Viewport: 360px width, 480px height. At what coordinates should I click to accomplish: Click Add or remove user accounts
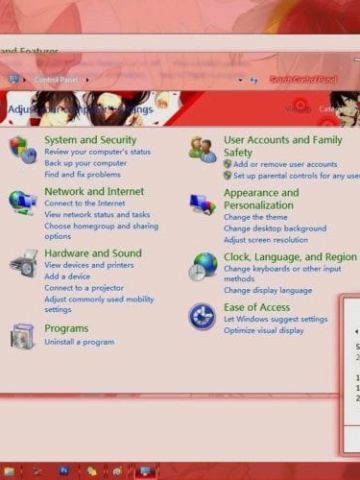(285, 164)
